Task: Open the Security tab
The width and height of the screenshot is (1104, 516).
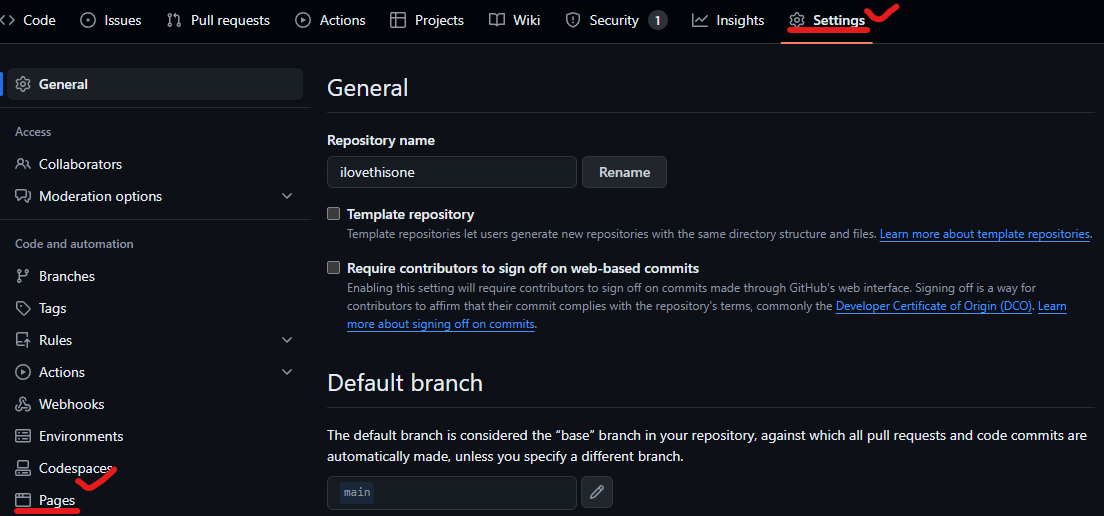Action: point(616,20)
